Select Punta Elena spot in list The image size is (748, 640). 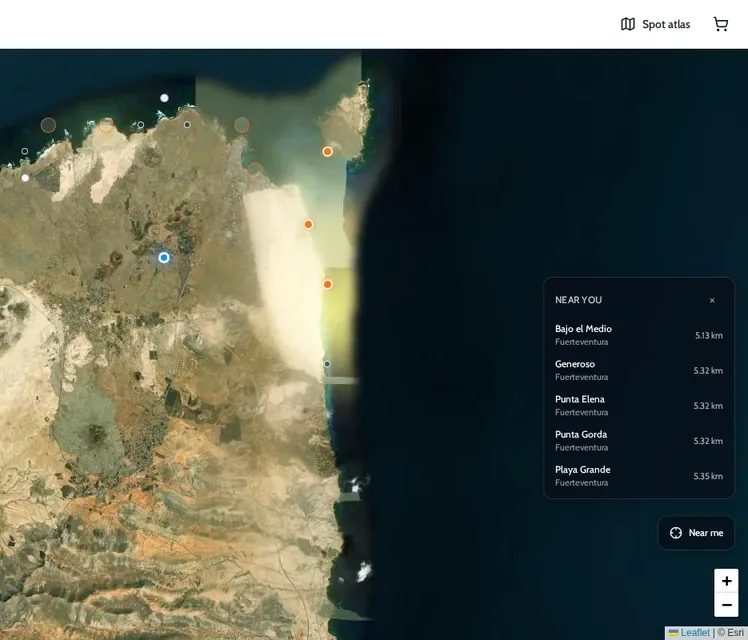tap(639, 405)
